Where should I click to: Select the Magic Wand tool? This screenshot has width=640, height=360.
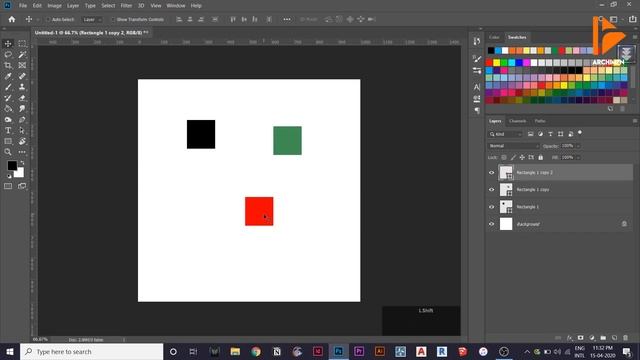click(22, 55)
